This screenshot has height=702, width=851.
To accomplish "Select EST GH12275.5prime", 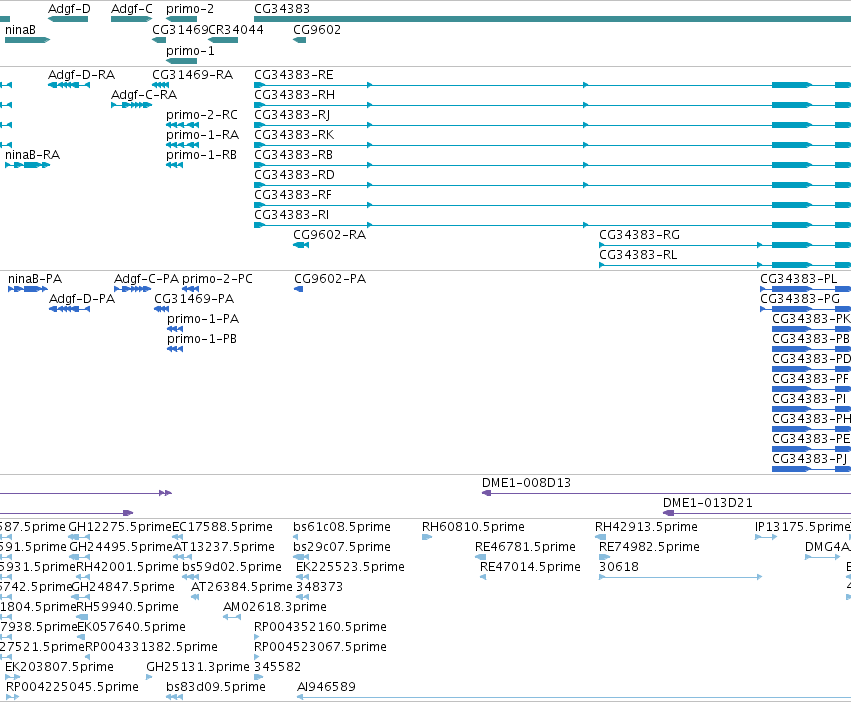I will click(120, 527).
